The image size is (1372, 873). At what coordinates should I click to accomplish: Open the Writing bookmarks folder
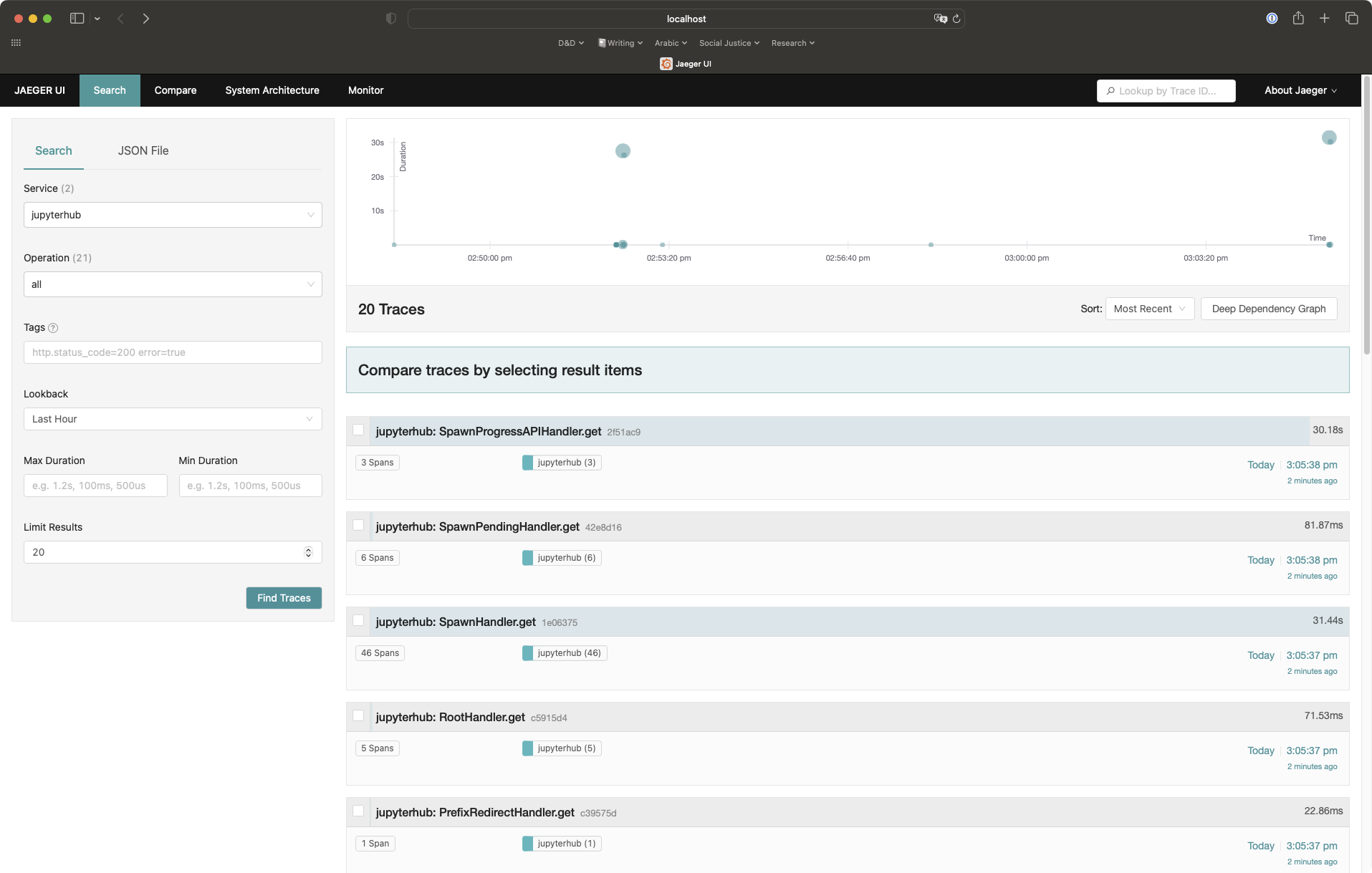tap(620, 43)
